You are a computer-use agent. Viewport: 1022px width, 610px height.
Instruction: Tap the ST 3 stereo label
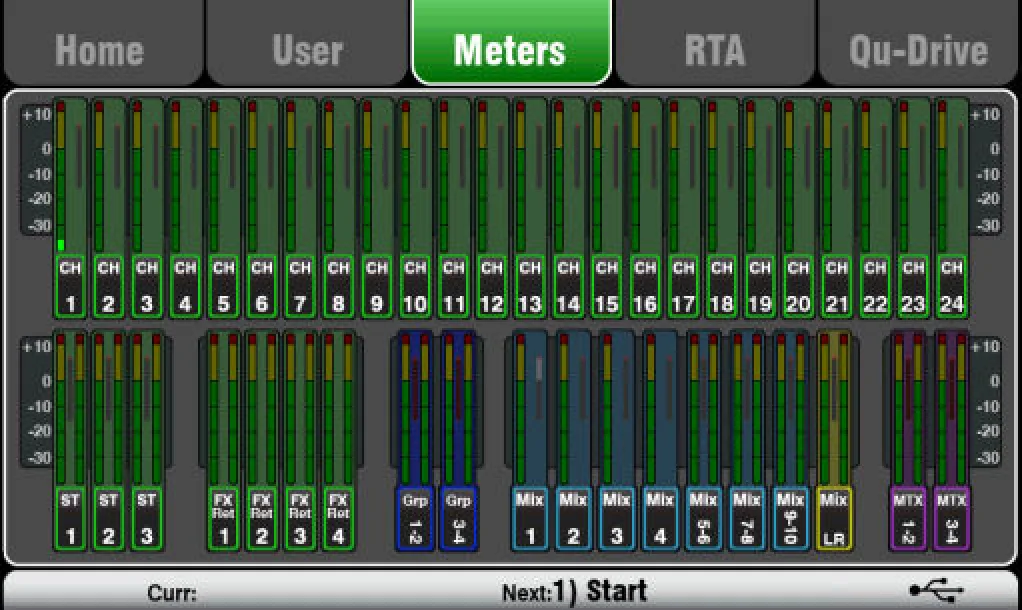point(147,519)
